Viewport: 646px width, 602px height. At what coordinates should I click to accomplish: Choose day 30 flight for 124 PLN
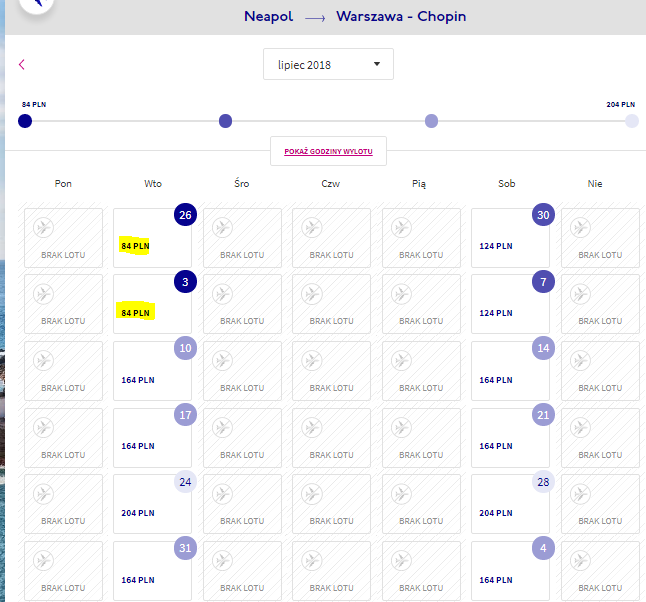pyautogui.click(x=510, y=238)
